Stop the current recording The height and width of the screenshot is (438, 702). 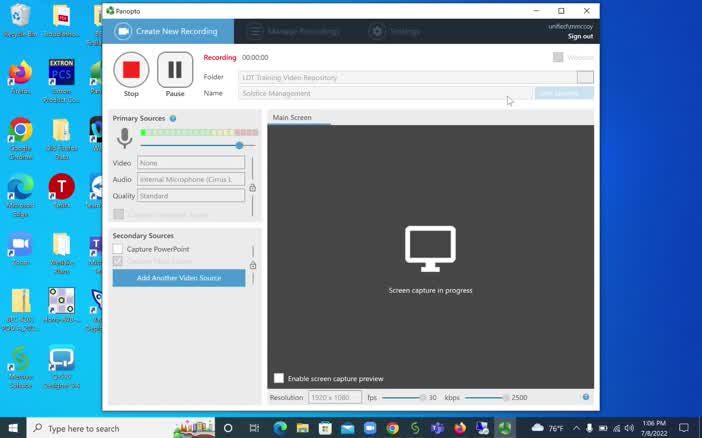[131, 70]
